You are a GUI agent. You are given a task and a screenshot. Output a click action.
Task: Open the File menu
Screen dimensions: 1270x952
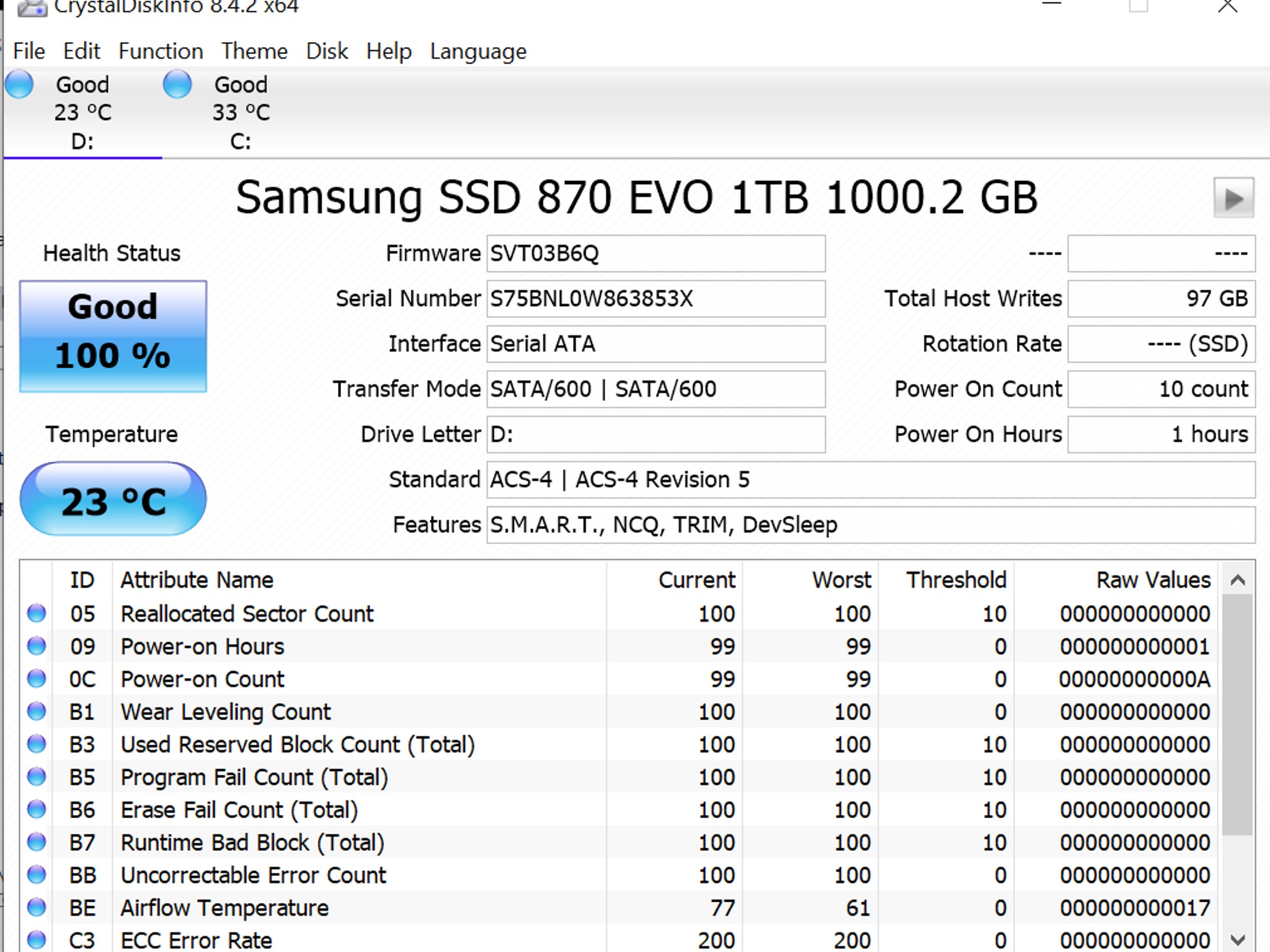(x=29, y=51)
